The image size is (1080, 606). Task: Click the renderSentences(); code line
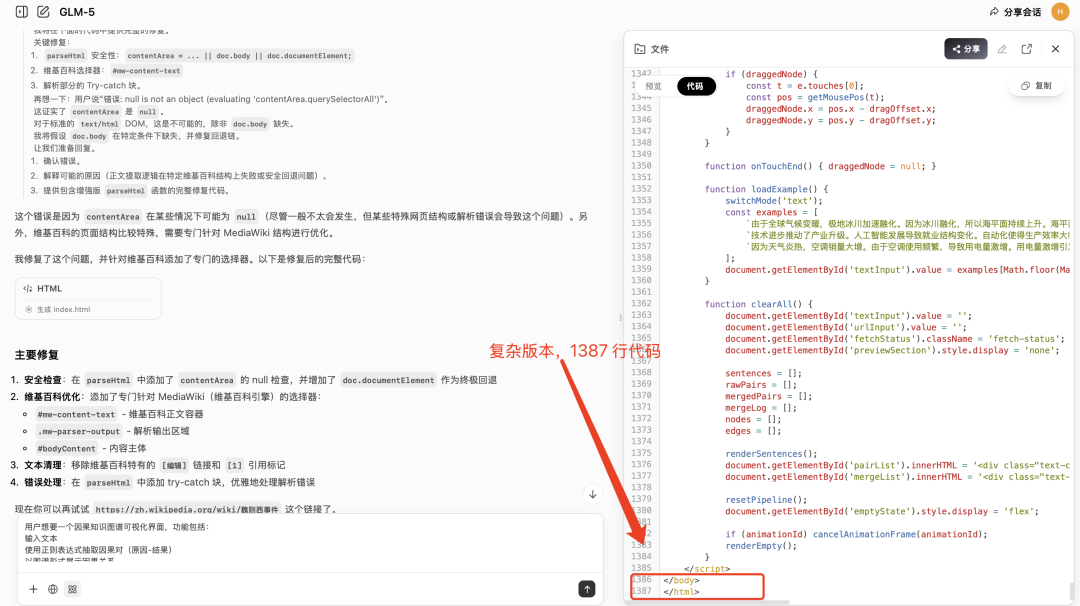point(771,454)
